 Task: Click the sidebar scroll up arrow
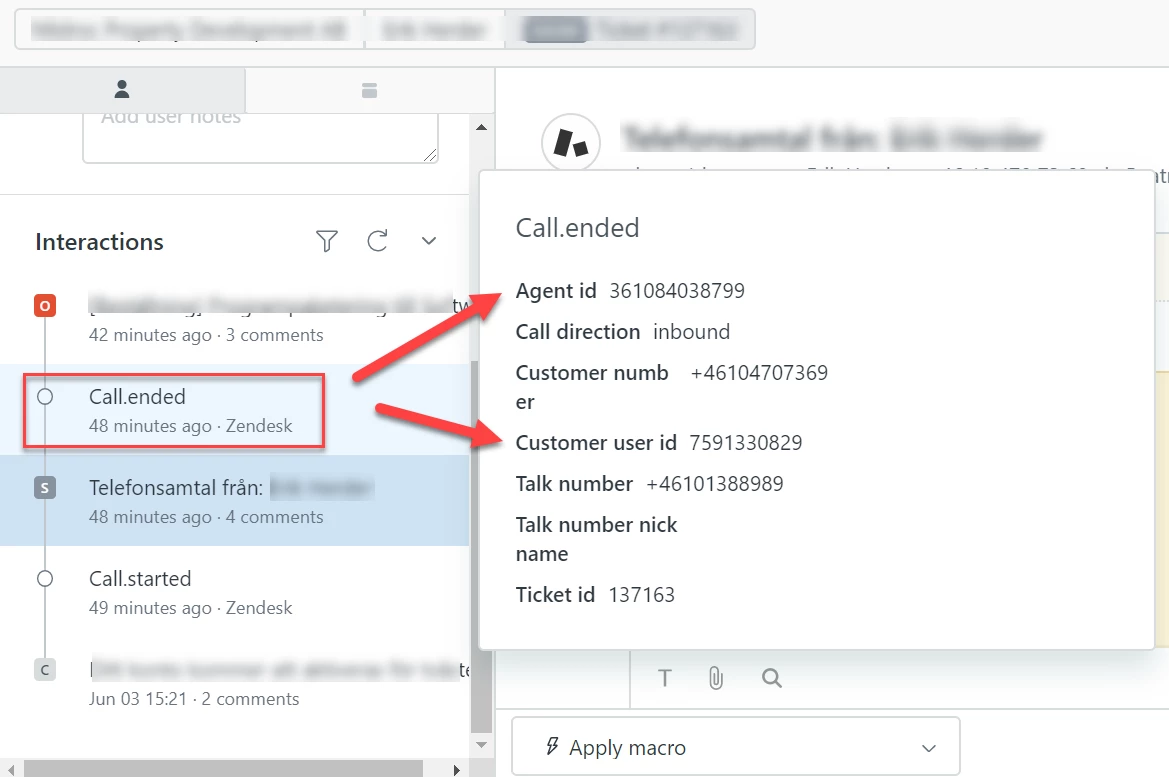tap(482, 128)
